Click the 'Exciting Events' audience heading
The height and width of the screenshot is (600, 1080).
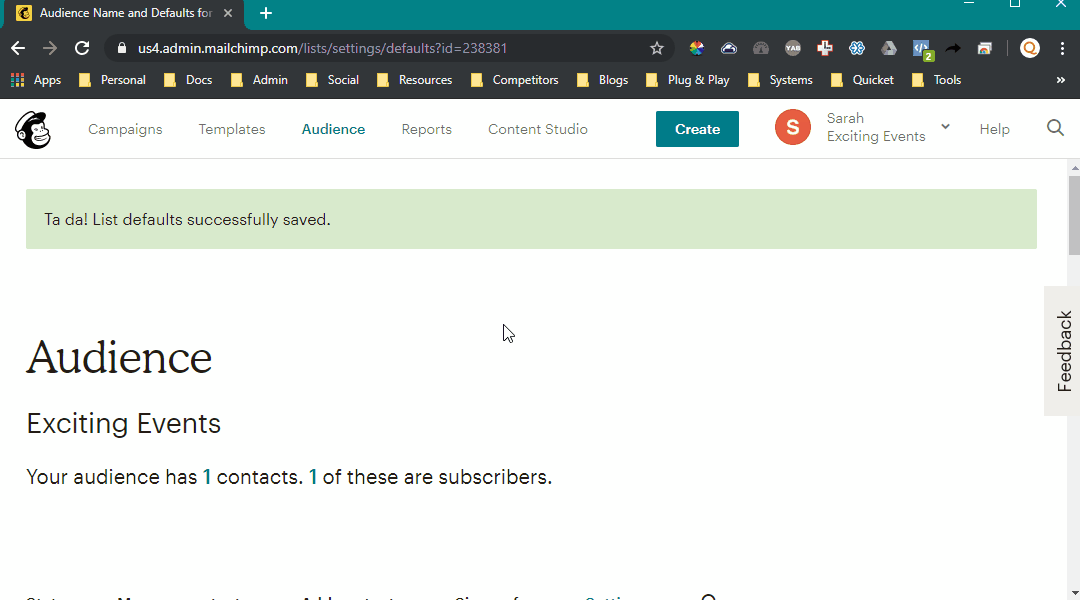[x=123, y=423]
